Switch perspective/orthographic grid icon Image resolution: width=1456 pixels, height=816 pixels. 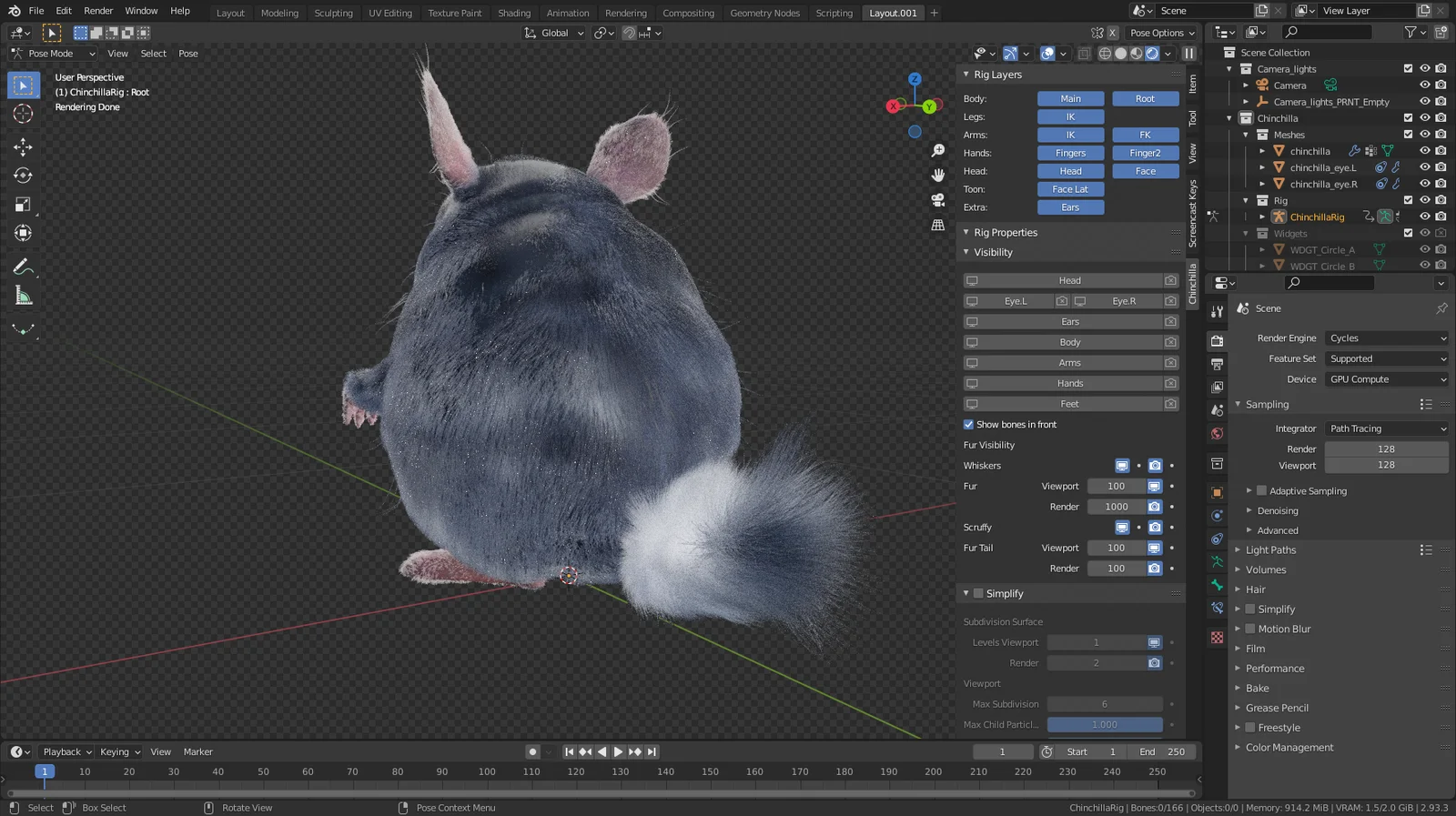[938, 225]
